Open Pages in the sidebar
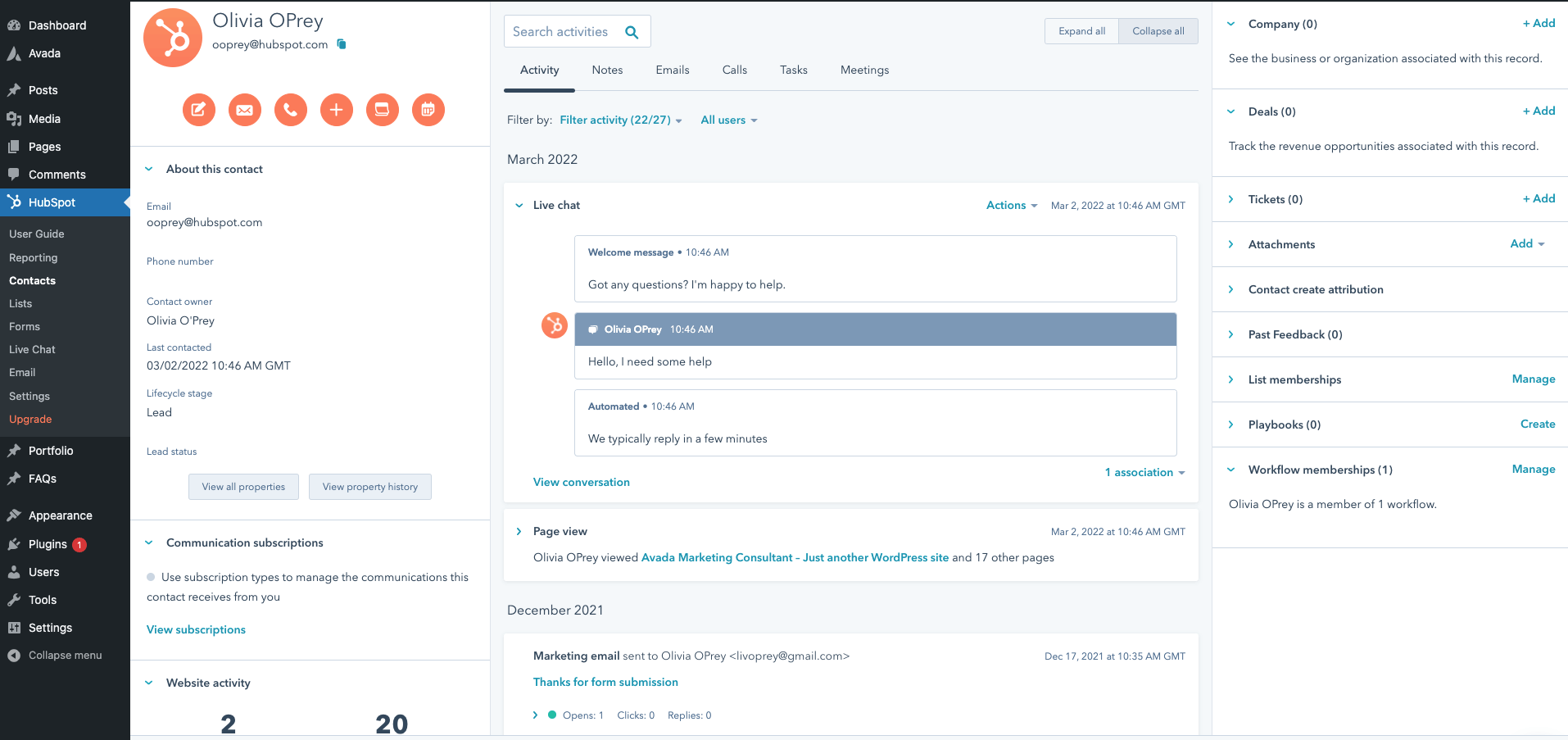The image size is (1568, 740). pos(65,147)
